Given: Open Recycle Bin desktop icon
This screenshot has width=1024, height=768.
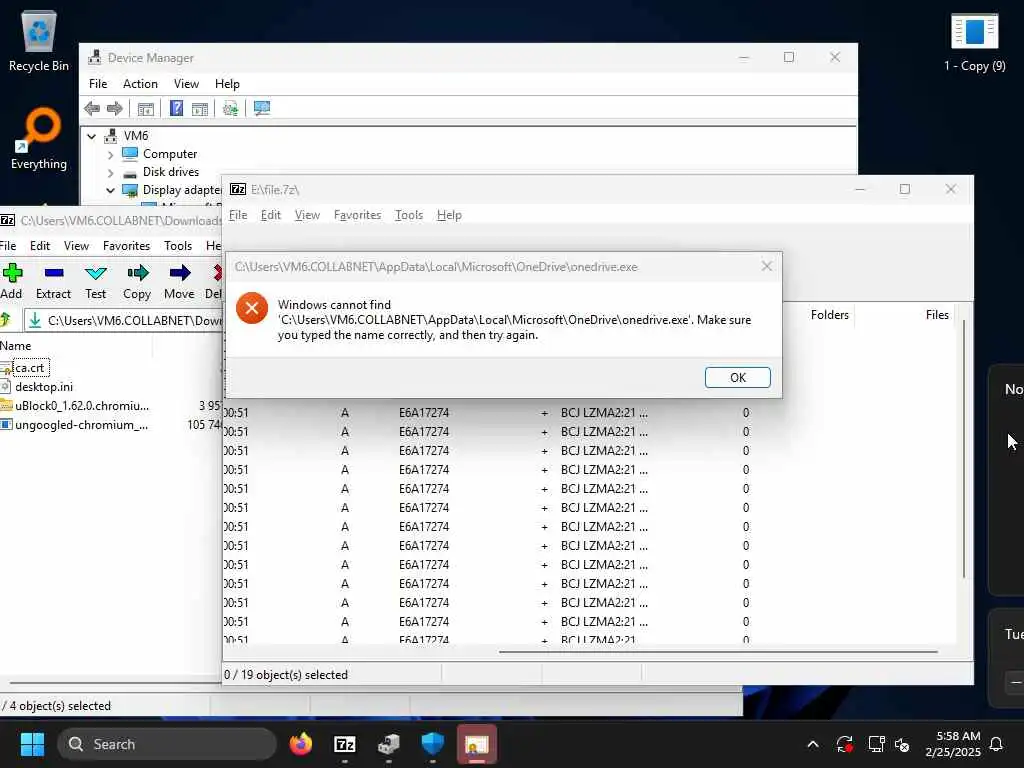Looking at the screenshot, I should click(39, 40).
